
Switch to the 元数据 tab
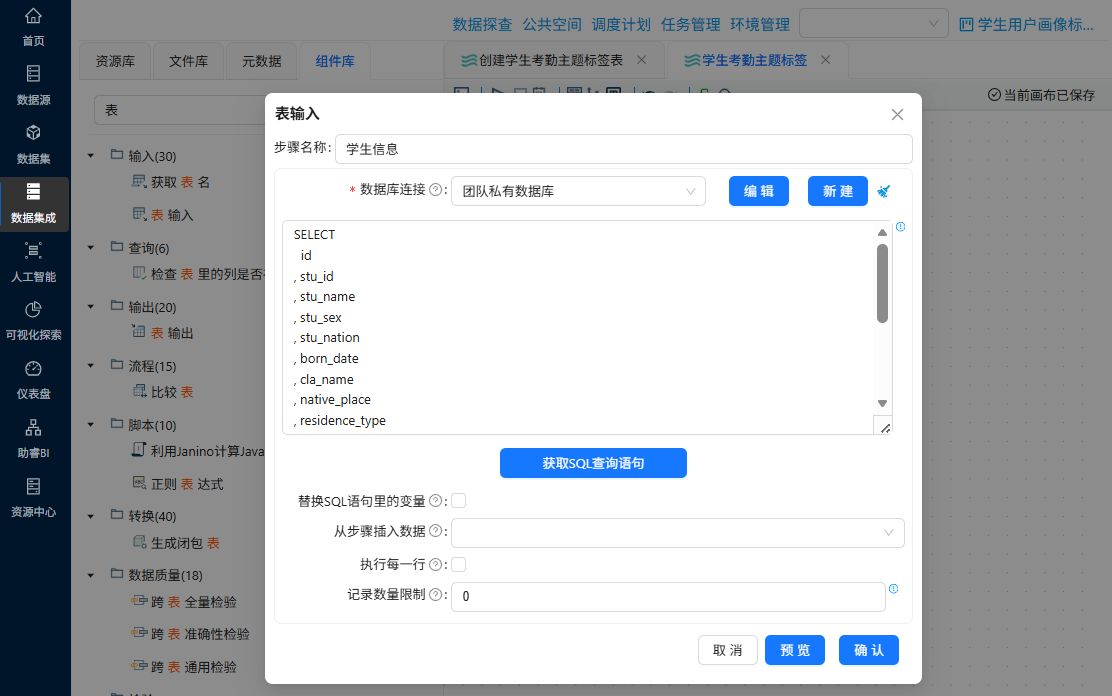(261, 61)
